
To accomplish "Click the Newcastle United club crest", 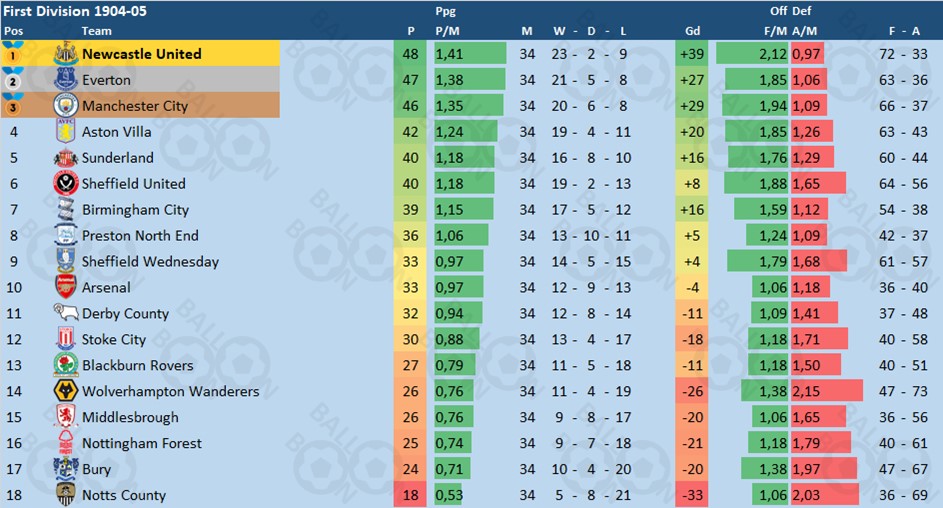I will pyautogui.click(x=65, y=54).
